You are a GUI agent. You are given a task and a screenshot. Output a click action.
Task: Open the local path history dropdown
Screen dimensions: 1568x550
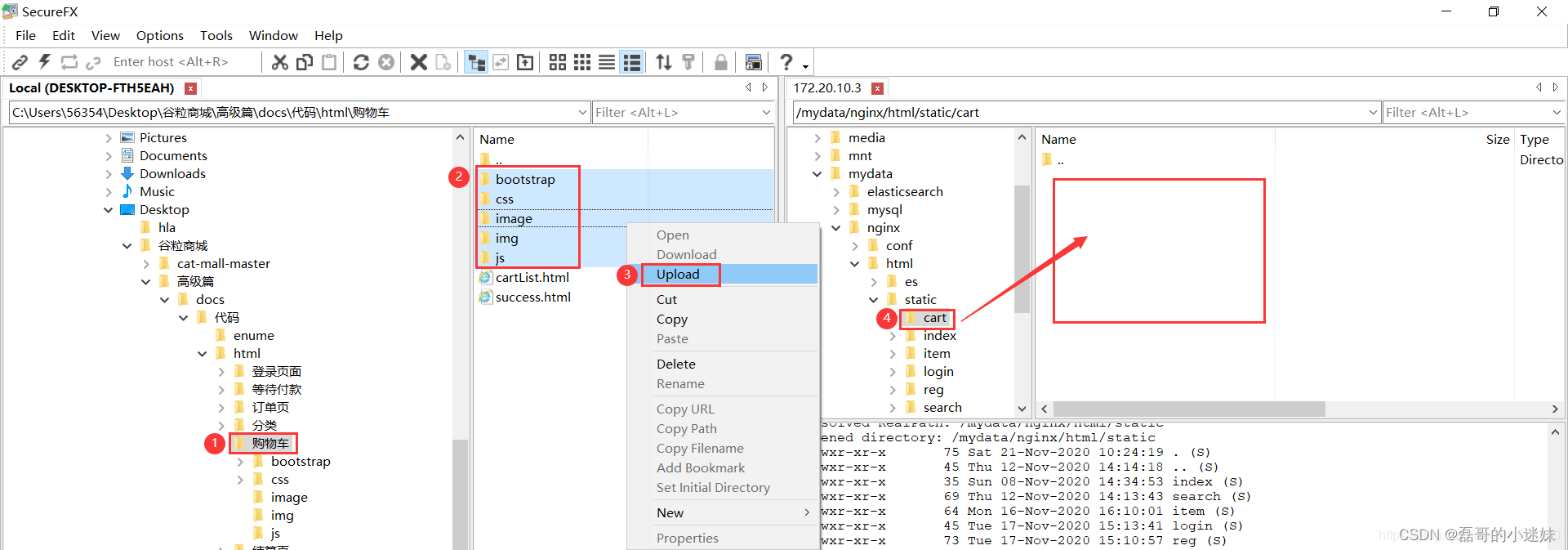582,113
